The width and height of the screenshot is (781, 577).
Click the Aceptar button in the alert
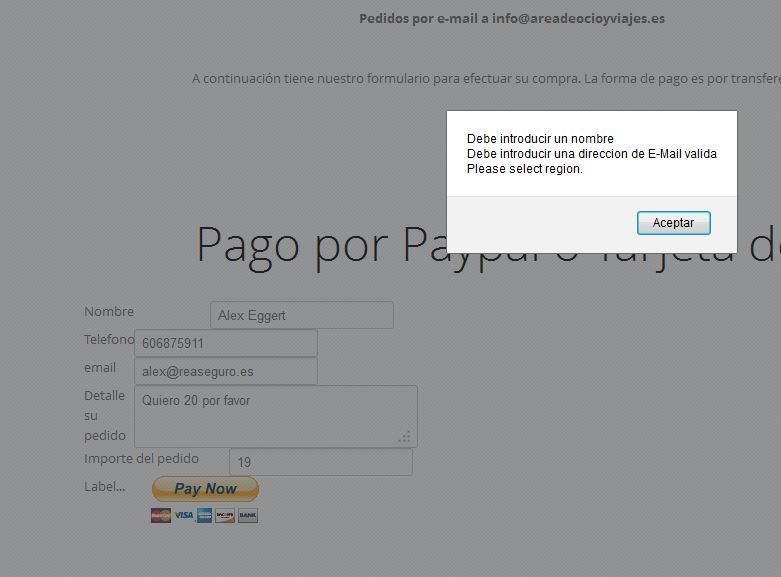click(x=673, y=223)
